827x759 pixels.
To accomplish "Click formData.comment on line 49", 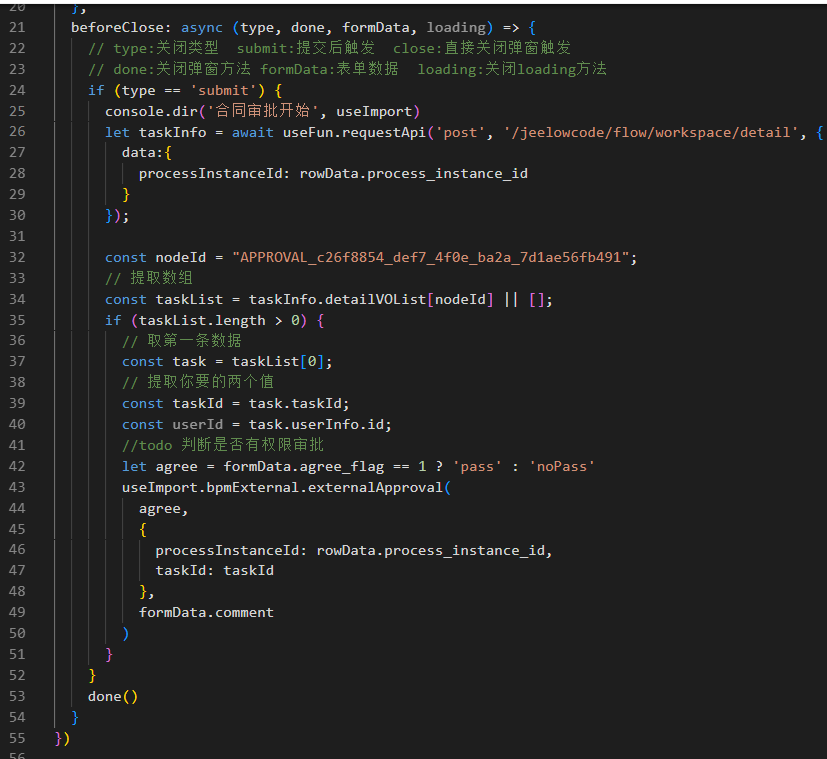I will point(206,612).
